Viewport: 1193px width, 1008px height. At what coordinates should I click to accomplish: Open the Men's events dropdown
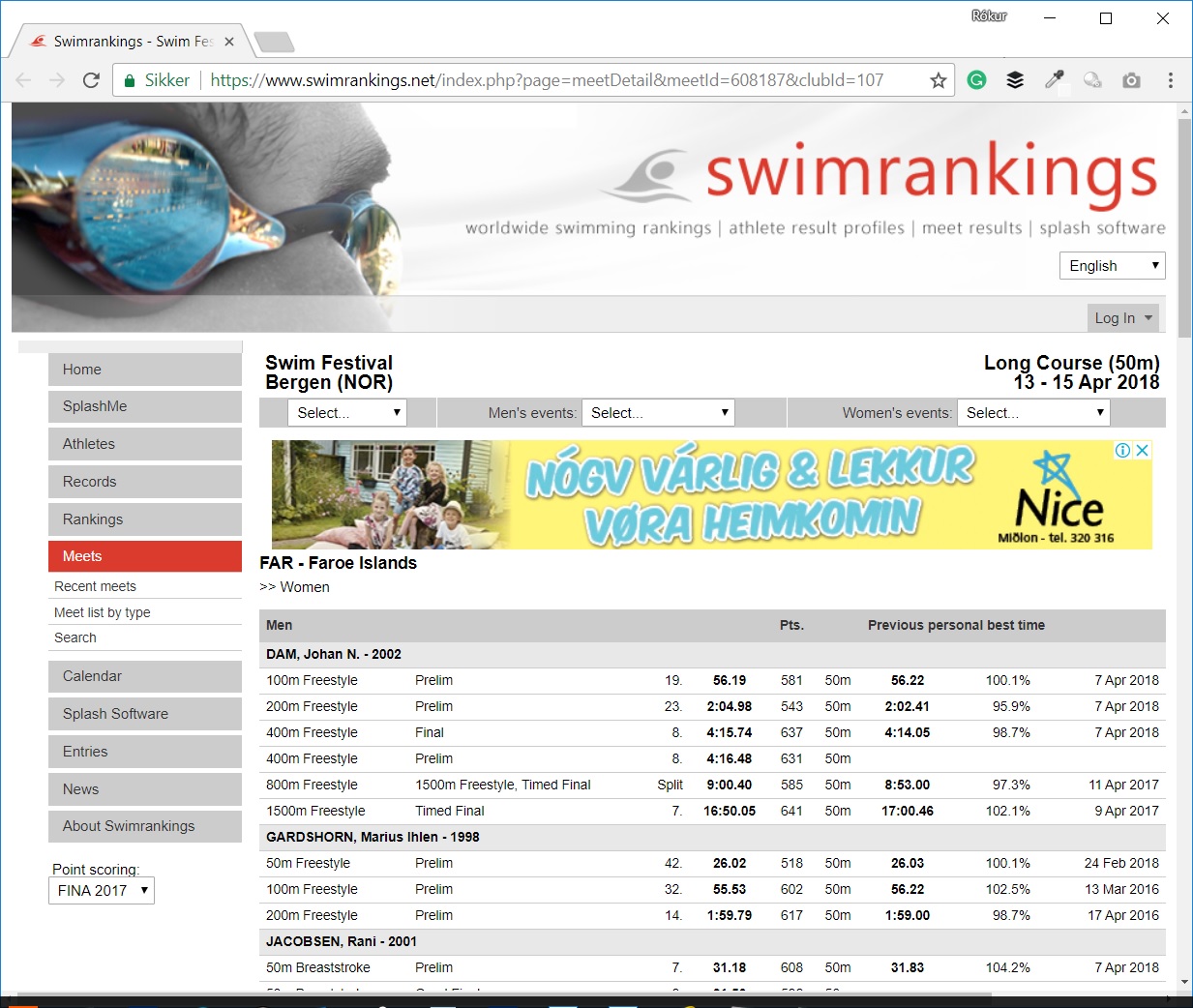pyautogui.click(x=658, y=413)
